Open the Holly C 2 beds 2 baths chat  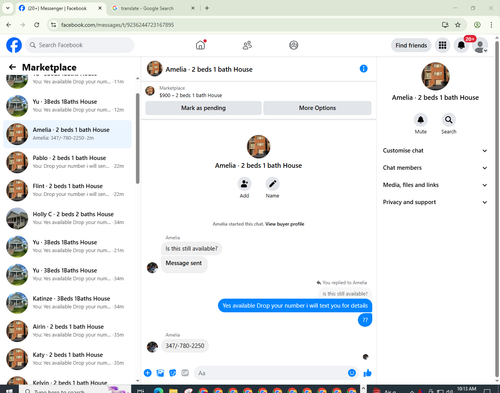coord(67,218)
